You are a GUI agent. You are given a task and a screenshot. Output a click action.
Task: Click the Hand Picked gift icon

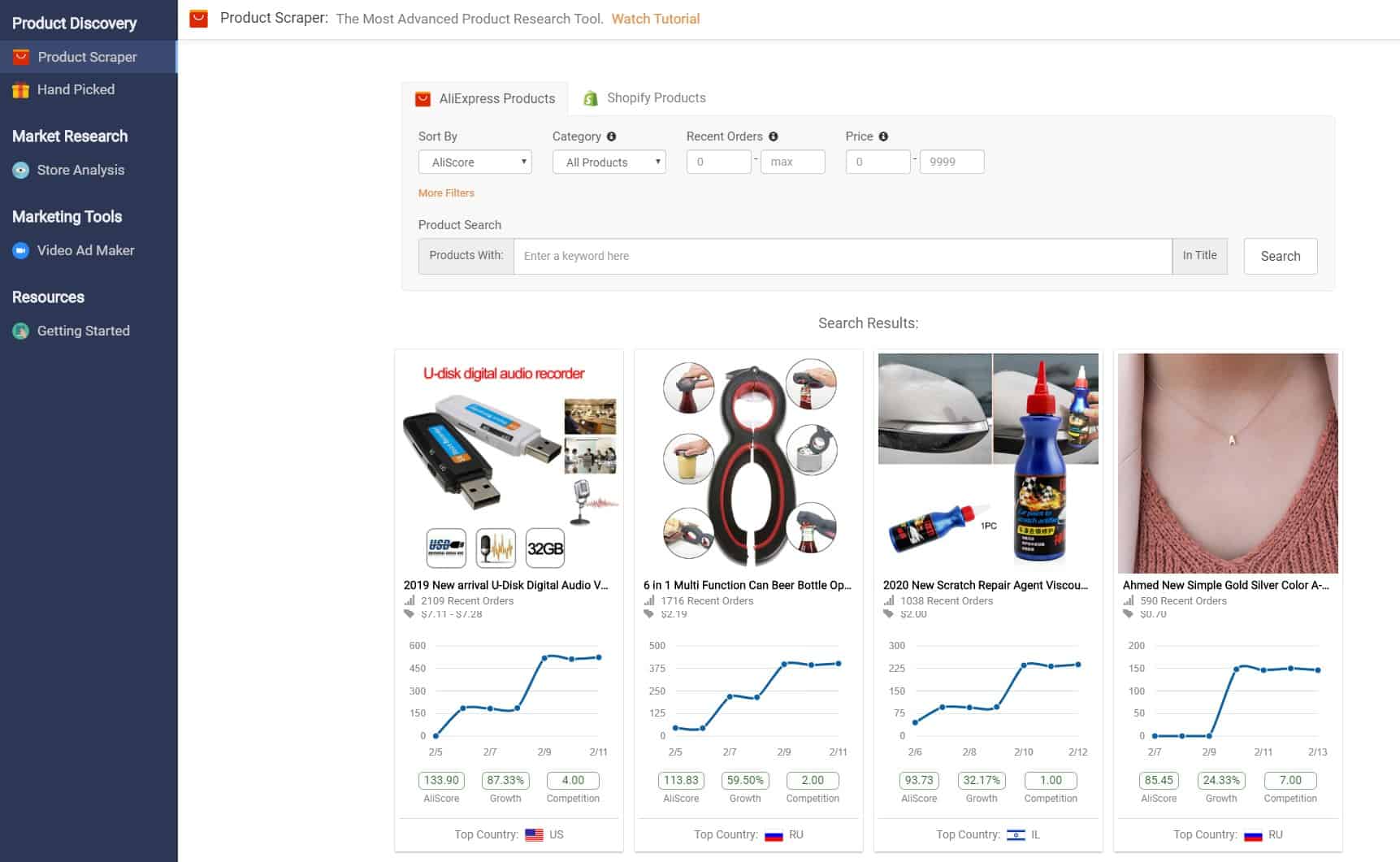[x=21, y=90]
